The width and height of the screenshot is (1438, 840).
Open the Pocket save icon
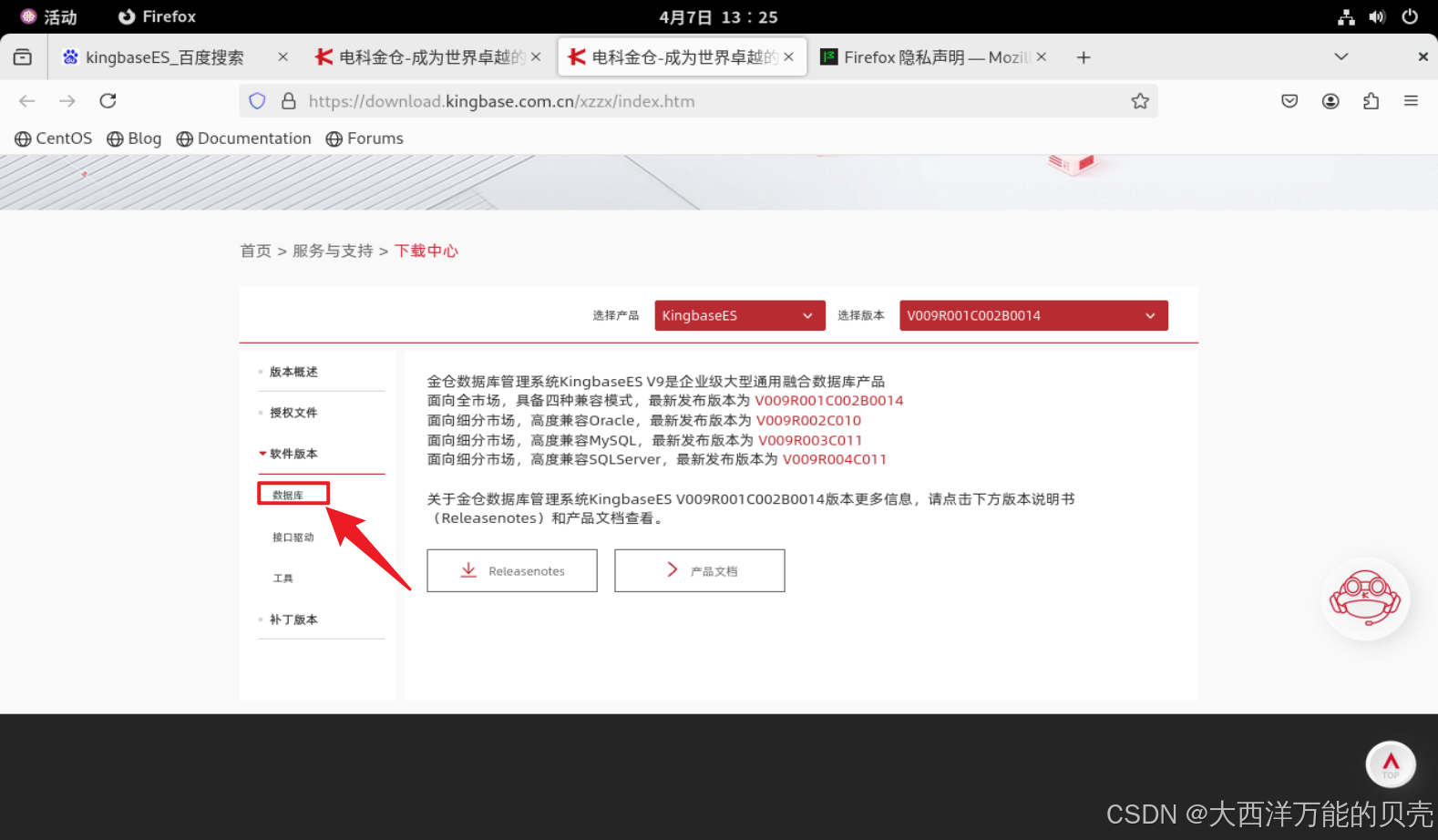tap(1289, 101)
